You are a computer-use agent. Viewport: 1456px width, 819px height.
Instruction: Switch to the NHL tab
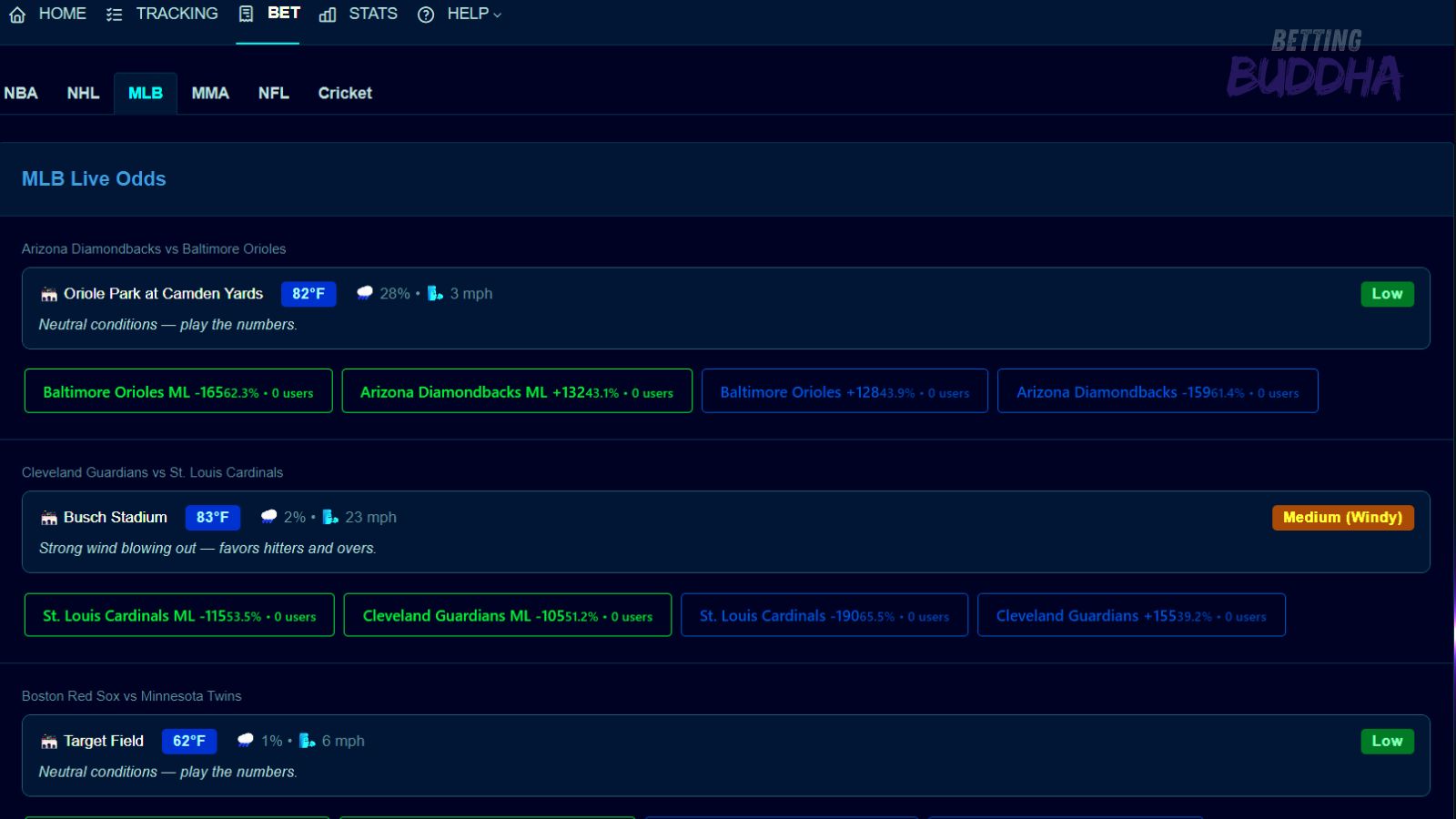pos(83,93)
